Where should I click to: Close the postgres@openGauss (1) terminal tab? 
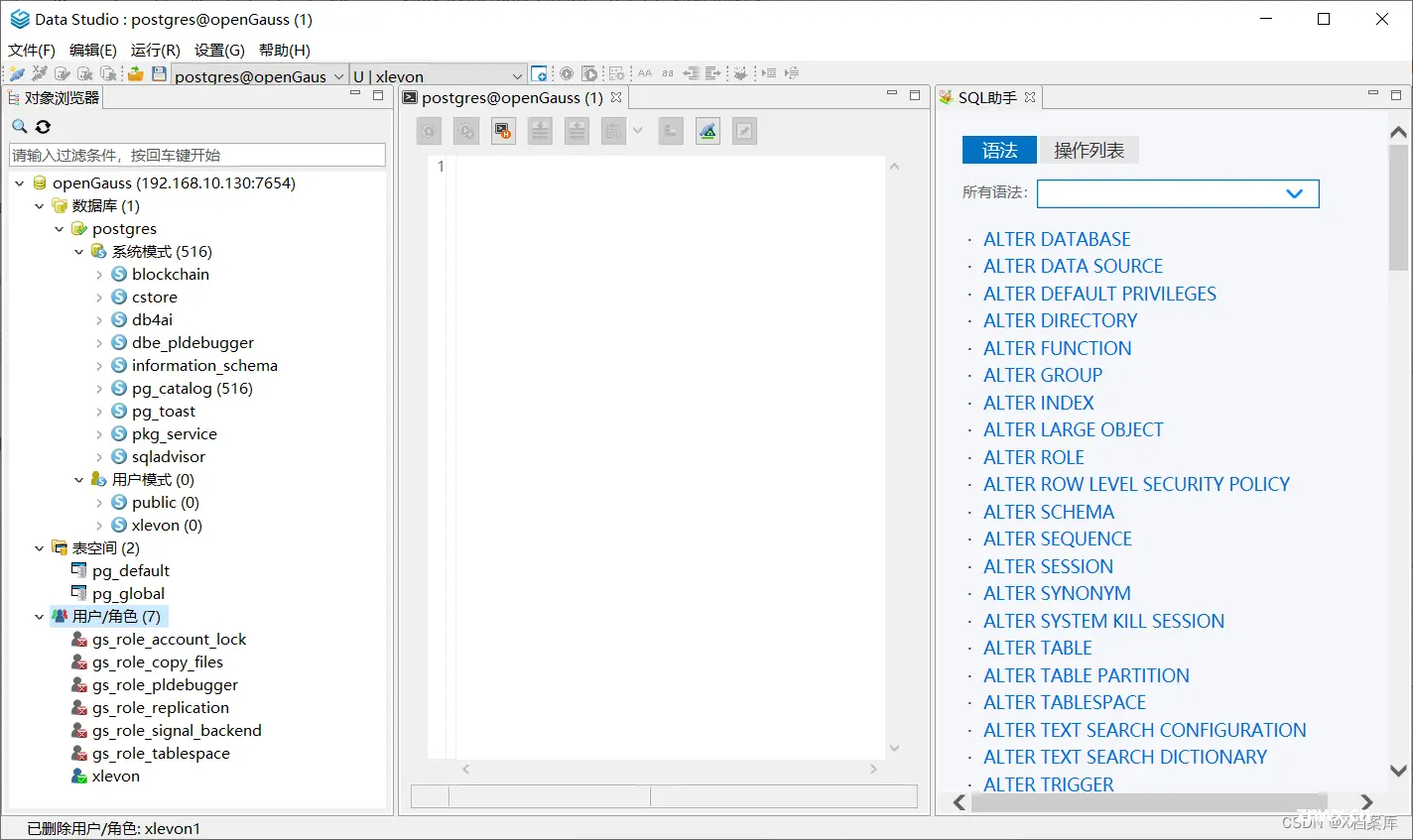(616, 97)
